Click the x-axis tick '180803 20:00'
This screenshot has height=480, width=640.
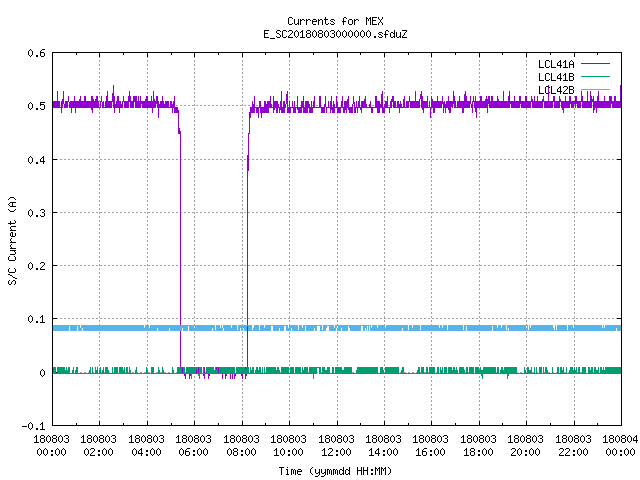pyautogui.click(x=525, y=445)
